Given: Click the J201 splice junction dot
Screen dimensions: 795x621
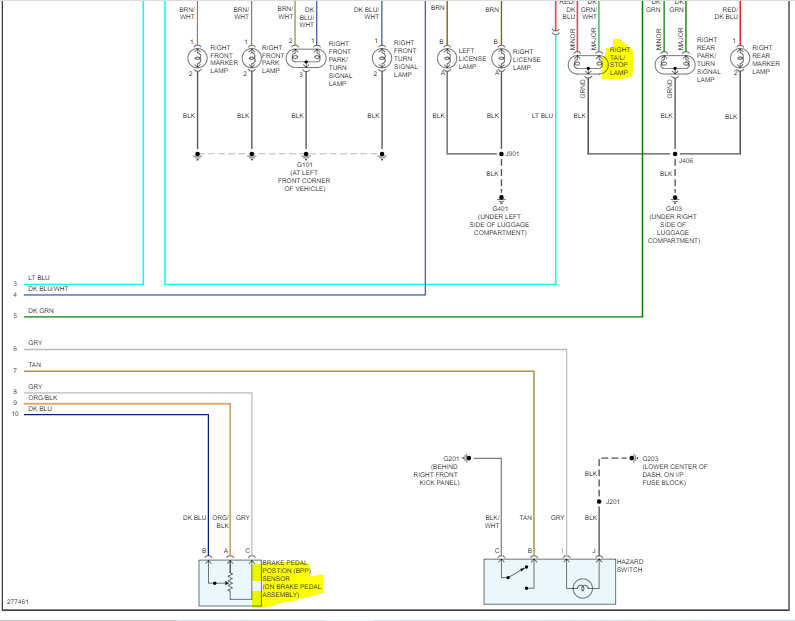Looking at the screenshot, I should pyautogui.click(x=599, y=501).
